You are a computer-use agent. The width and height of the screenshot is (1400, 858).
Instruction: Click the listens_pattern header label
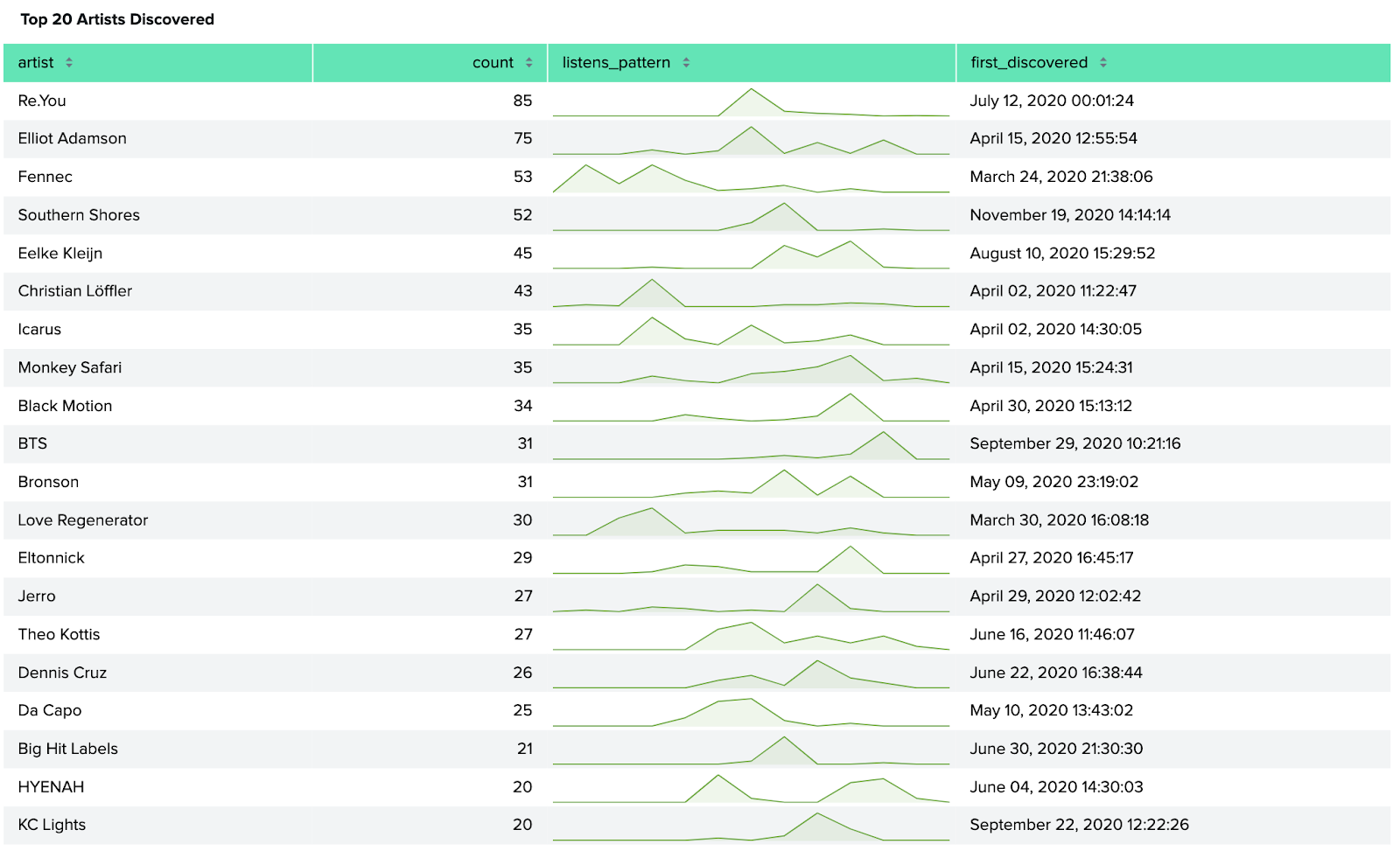coord(616,63)
